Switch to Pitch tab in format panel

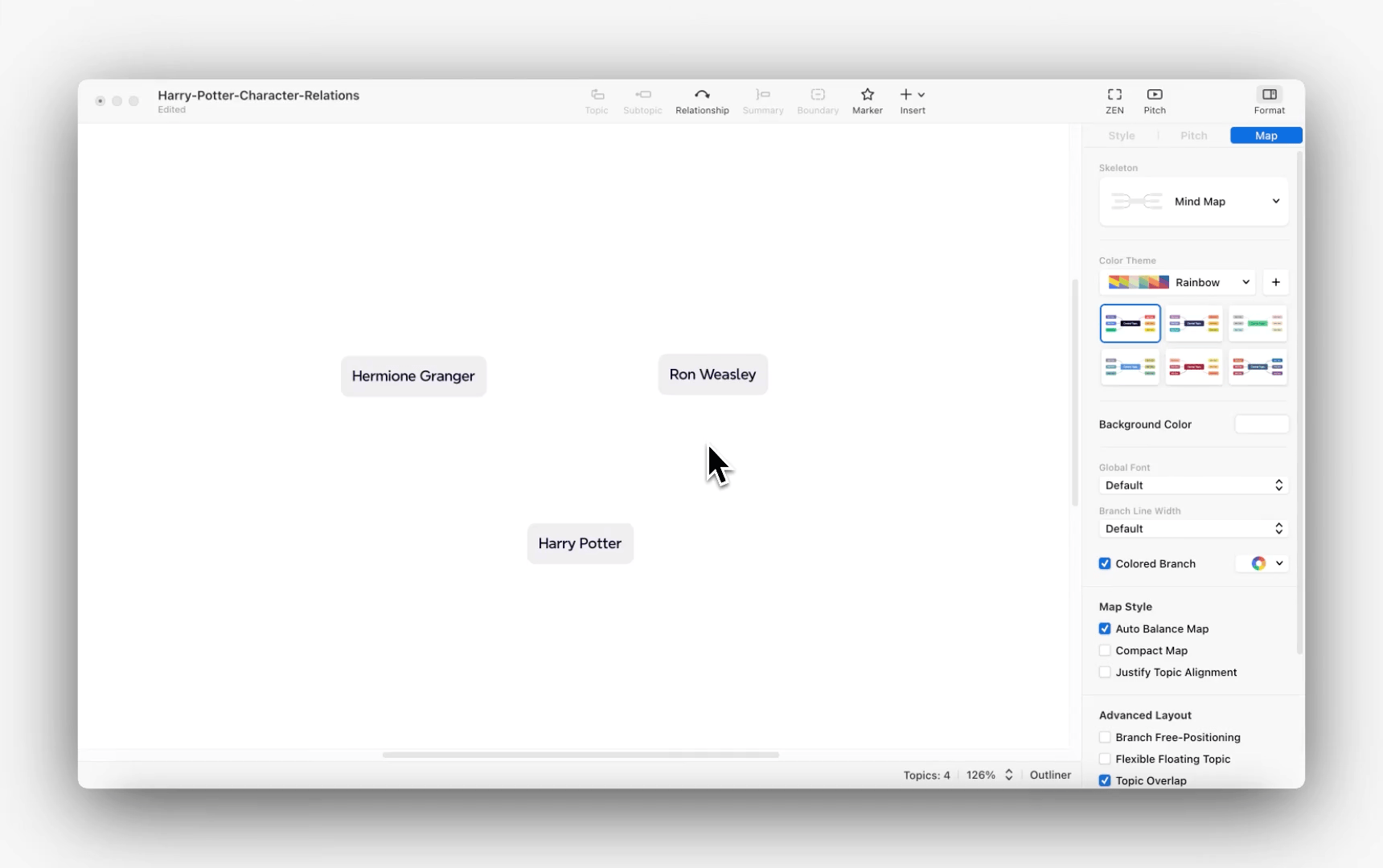click(1193, 136)
